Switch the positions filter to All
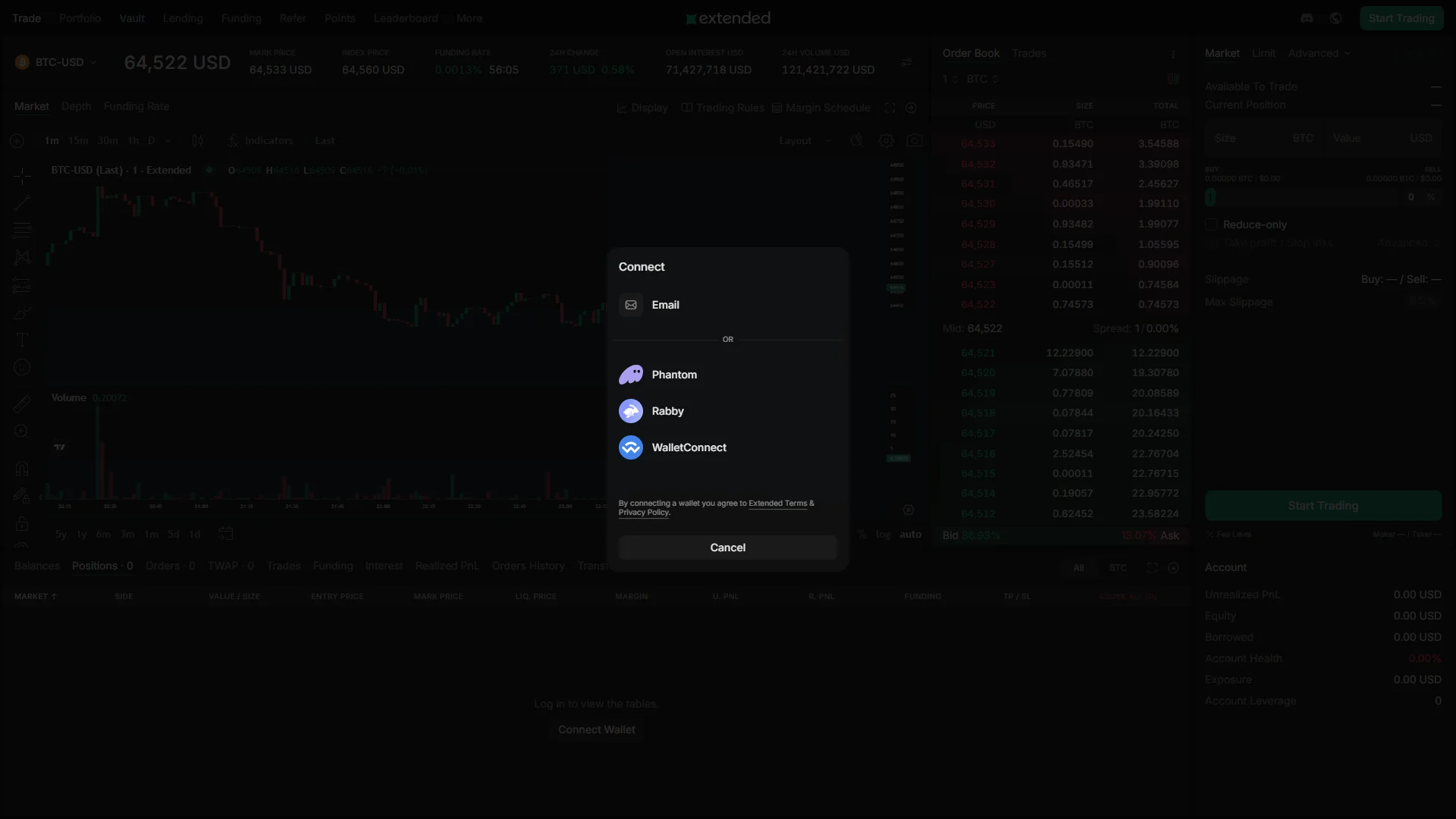This screenshot has width=1456, height=819. click(1078, 568)
